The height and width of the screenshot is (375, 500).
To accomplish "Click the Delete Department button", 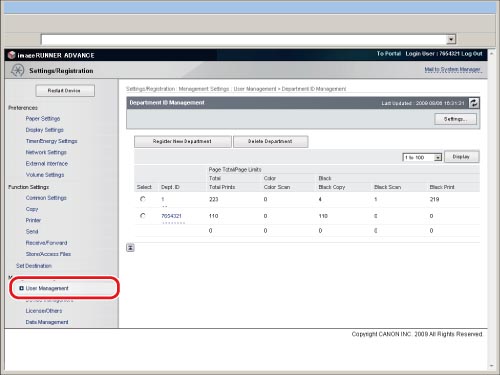I will click(x=270, y=141).
